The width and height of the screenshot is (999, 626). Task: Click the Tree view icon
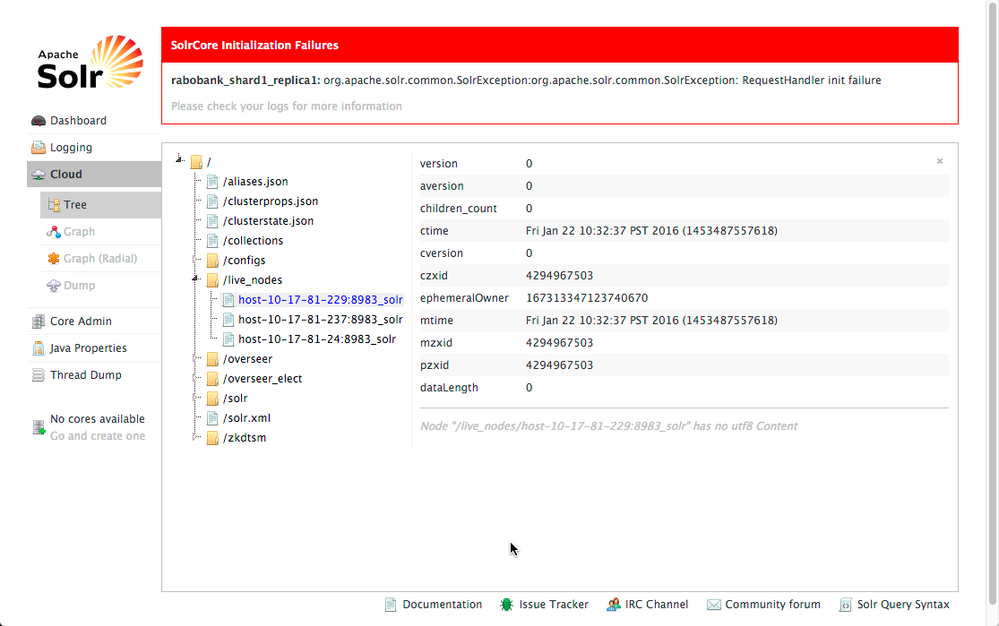click(x=54, y=204)
